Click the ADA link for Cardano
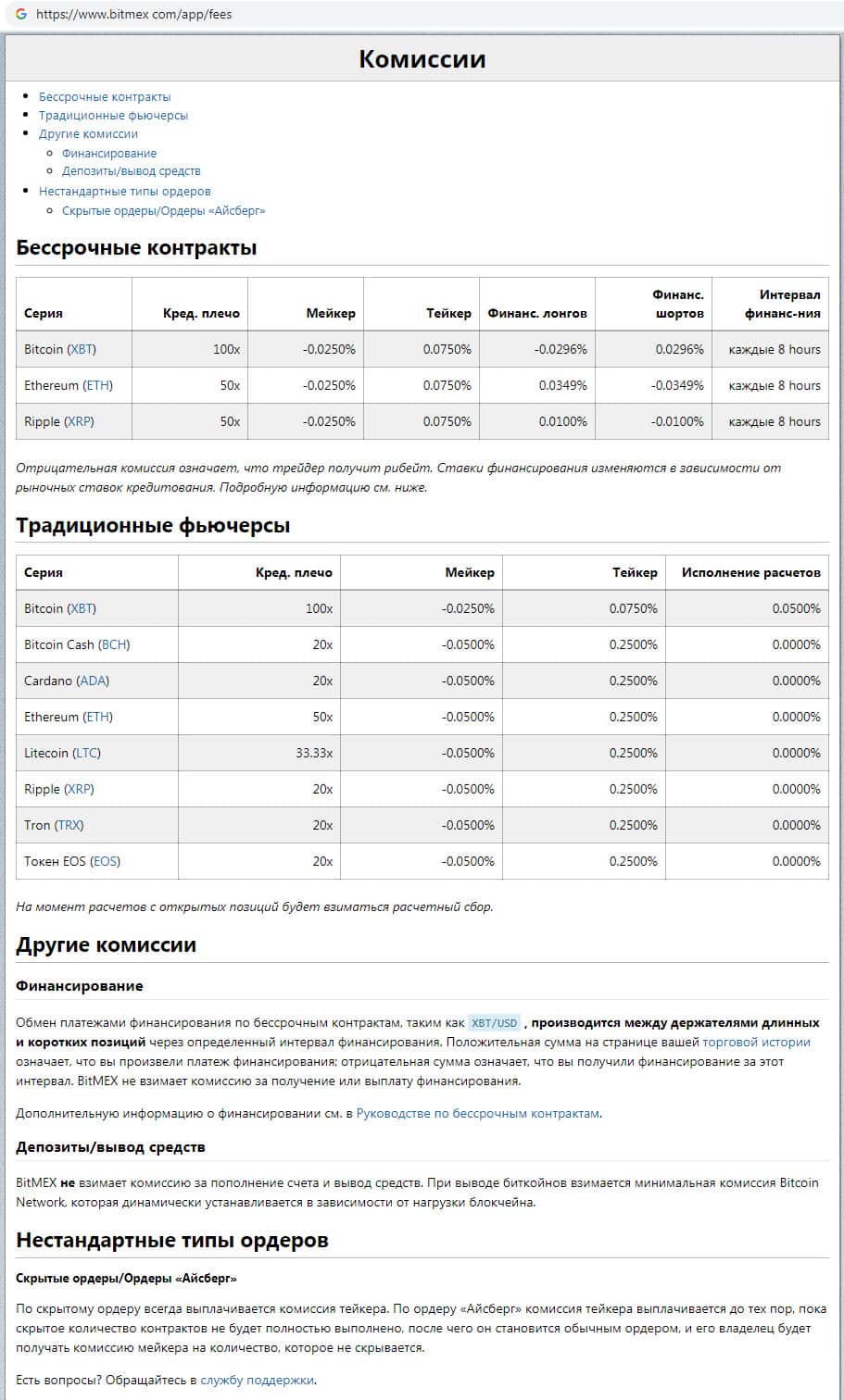Screen dimensions: 844x1400 93,681
